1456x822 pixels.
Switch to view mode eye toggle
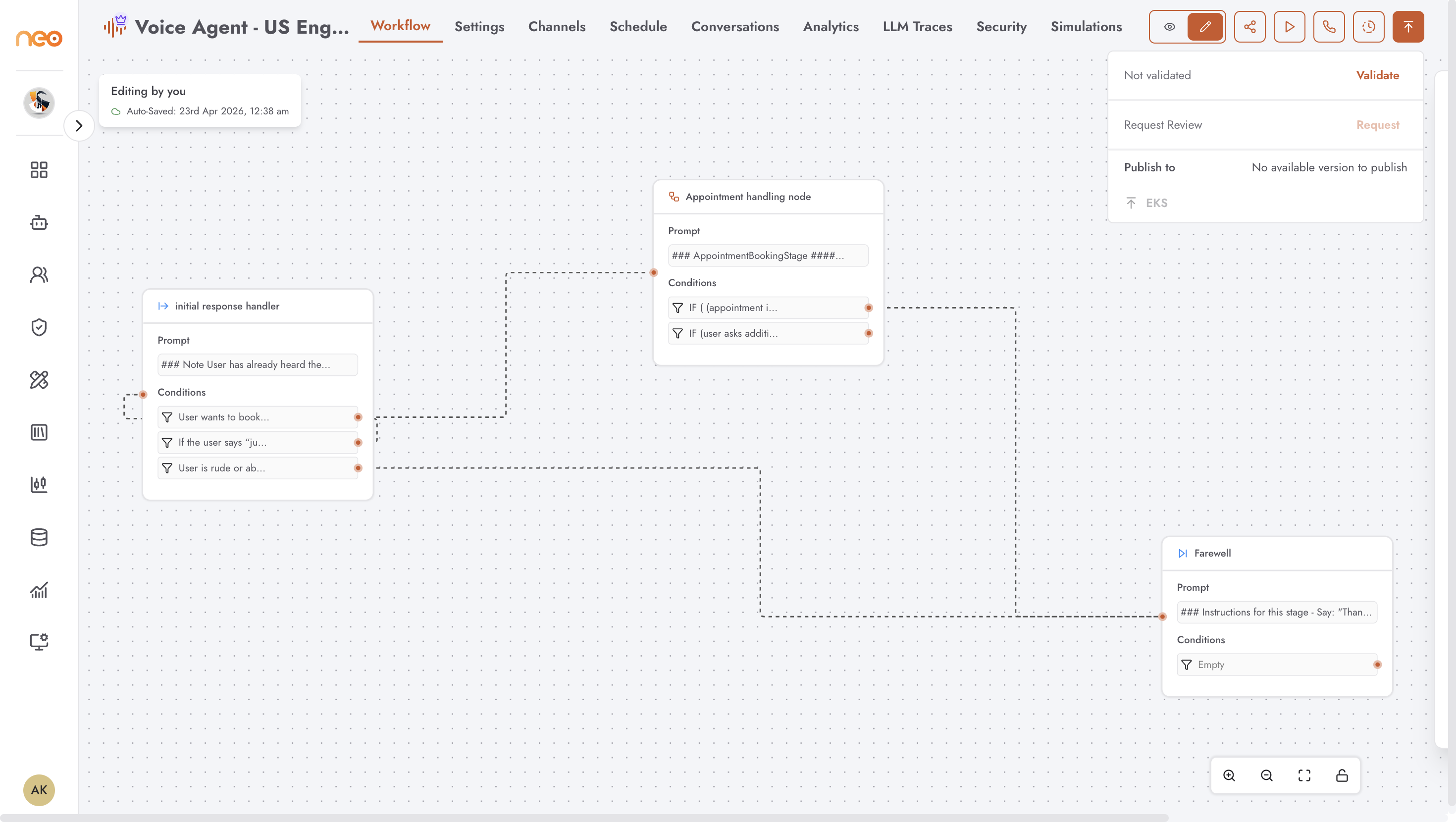[1169, 27]
